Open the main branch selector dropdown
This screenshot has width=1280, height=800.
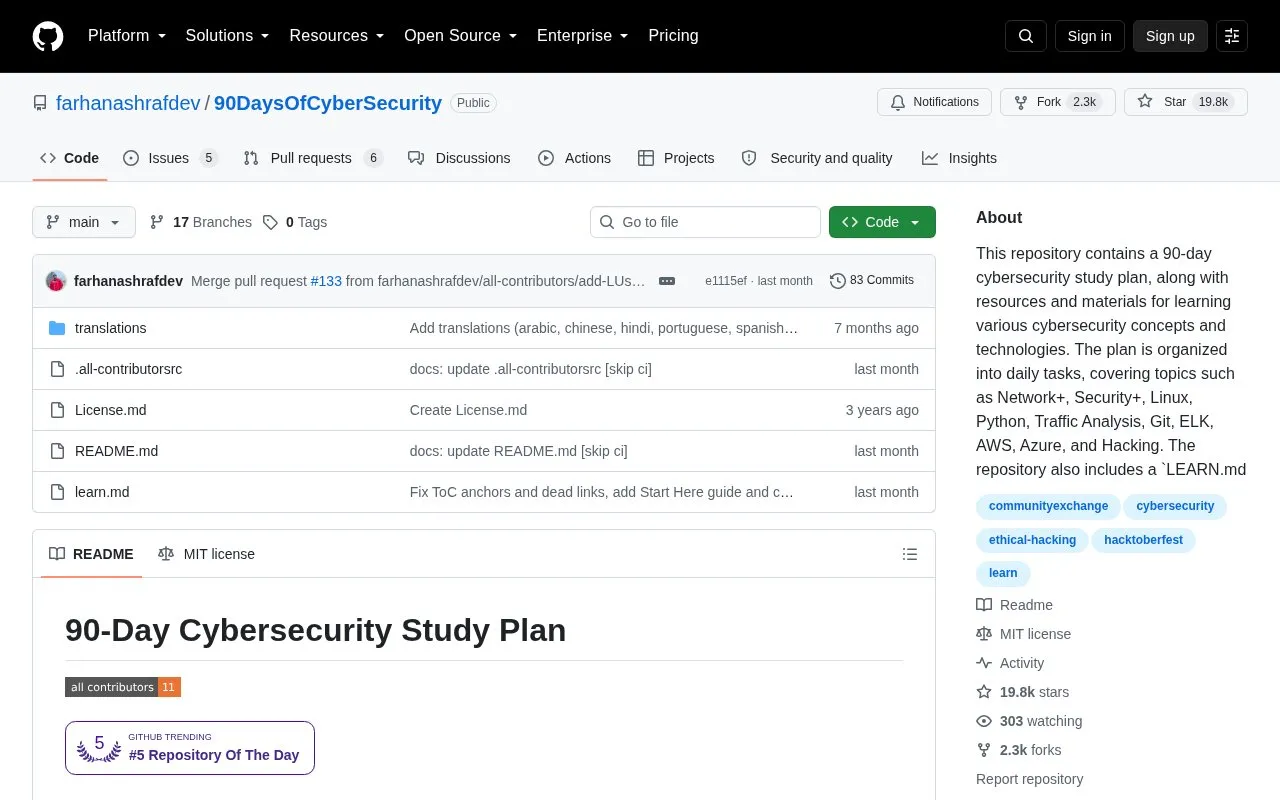(84, 222)
